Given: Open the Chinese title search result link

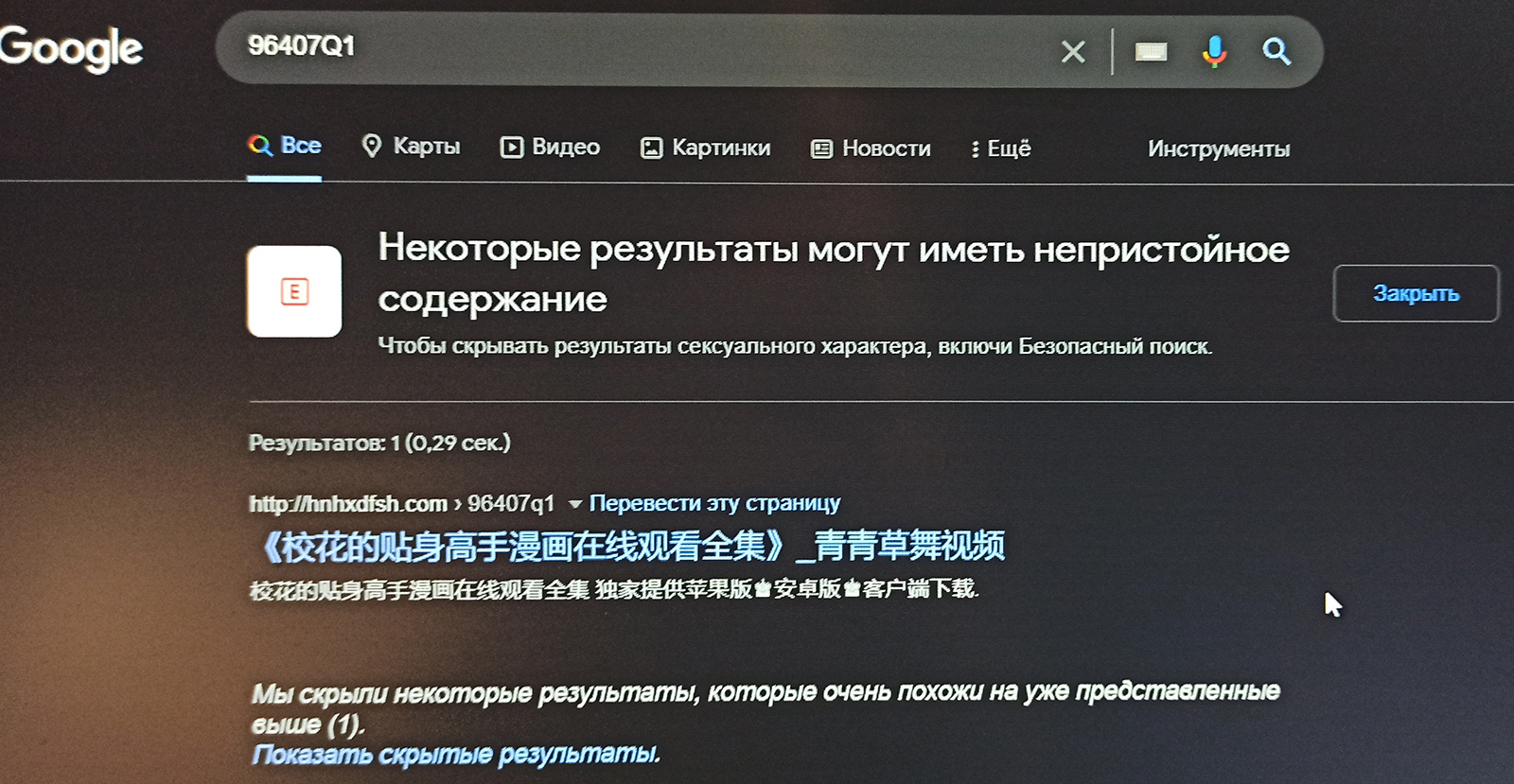Looking at the screenshot, I should (630, 546).
